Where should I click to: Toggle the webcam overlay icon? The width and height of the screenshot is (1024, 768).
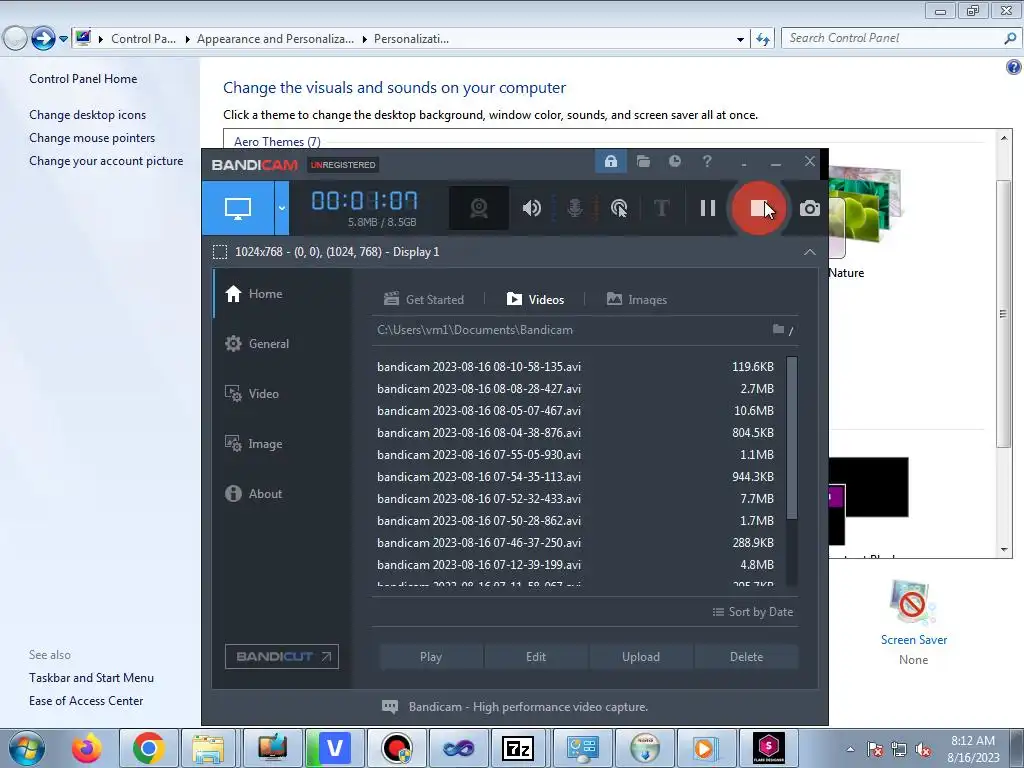pos(479,208)
